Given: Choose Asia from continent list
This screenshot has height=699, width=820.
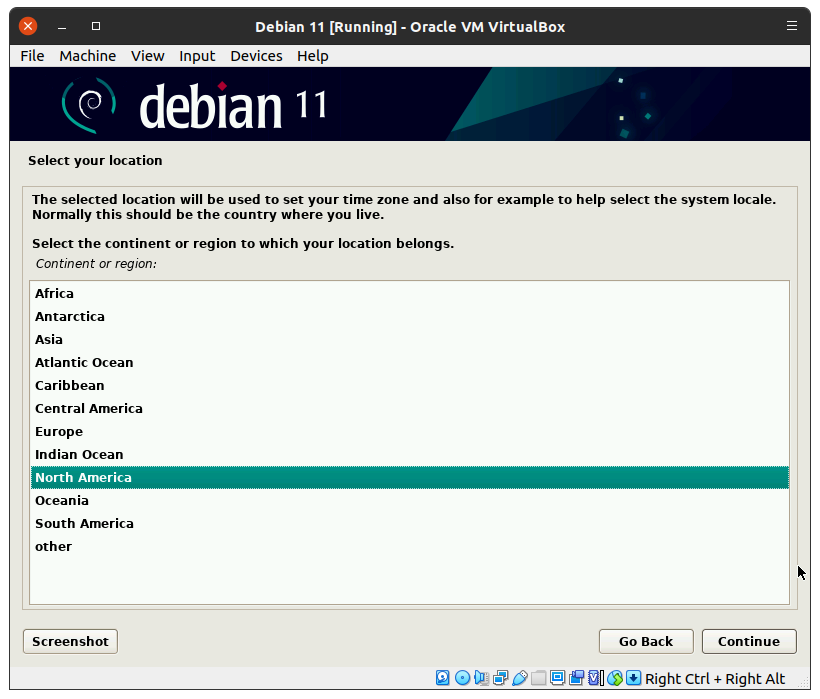Looking at the screenshot, I should pyautogui.click(x=49, y=339).
